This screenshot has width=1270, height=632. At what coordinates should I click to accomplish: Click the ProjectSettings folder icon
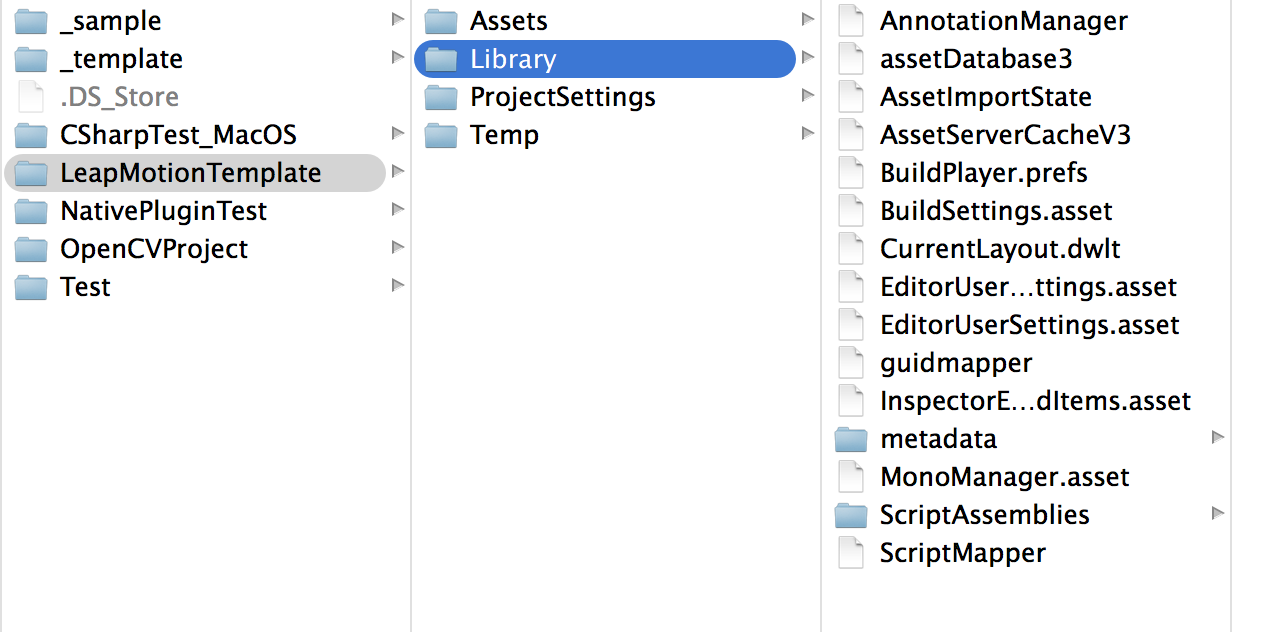(x=441, y=97)
